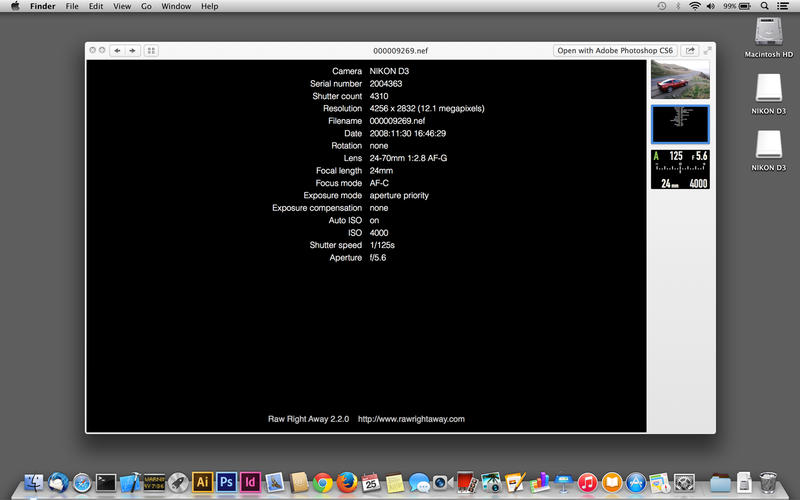Open System Preferences from the Dock

(x=684, y=482)
